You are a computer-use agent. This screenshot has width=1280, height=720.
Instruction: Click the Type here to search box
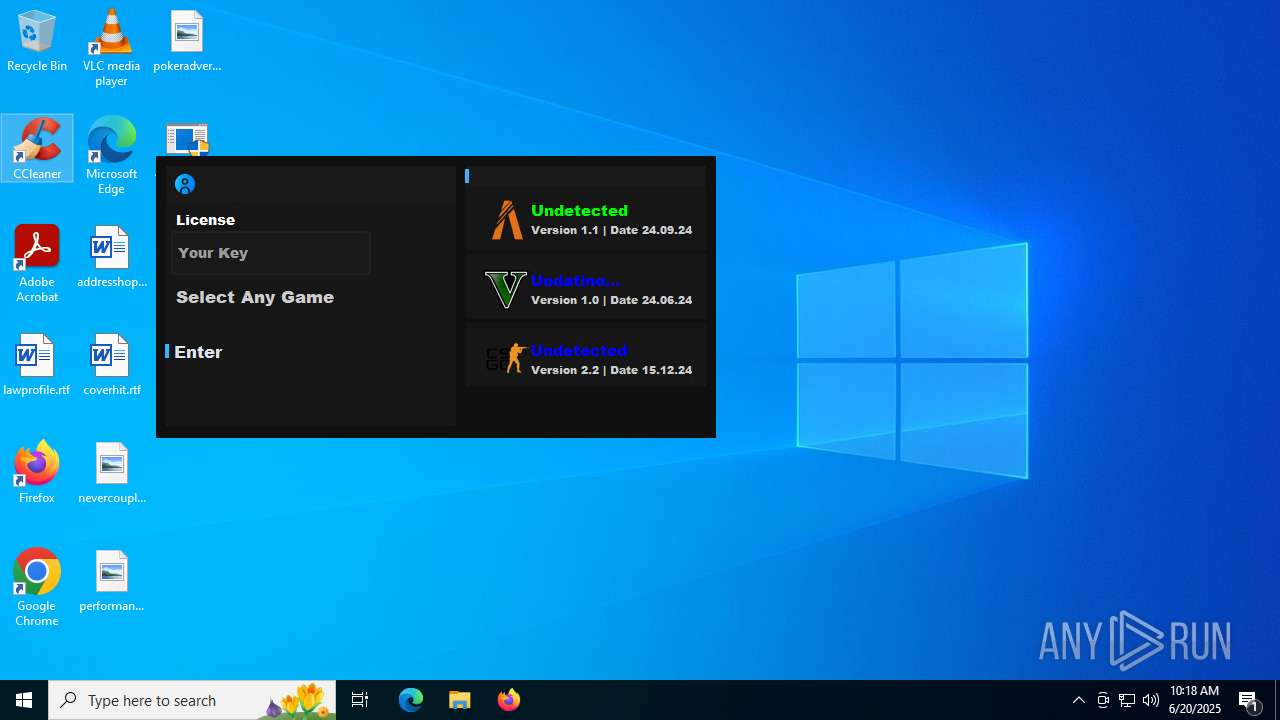[192, 700]
